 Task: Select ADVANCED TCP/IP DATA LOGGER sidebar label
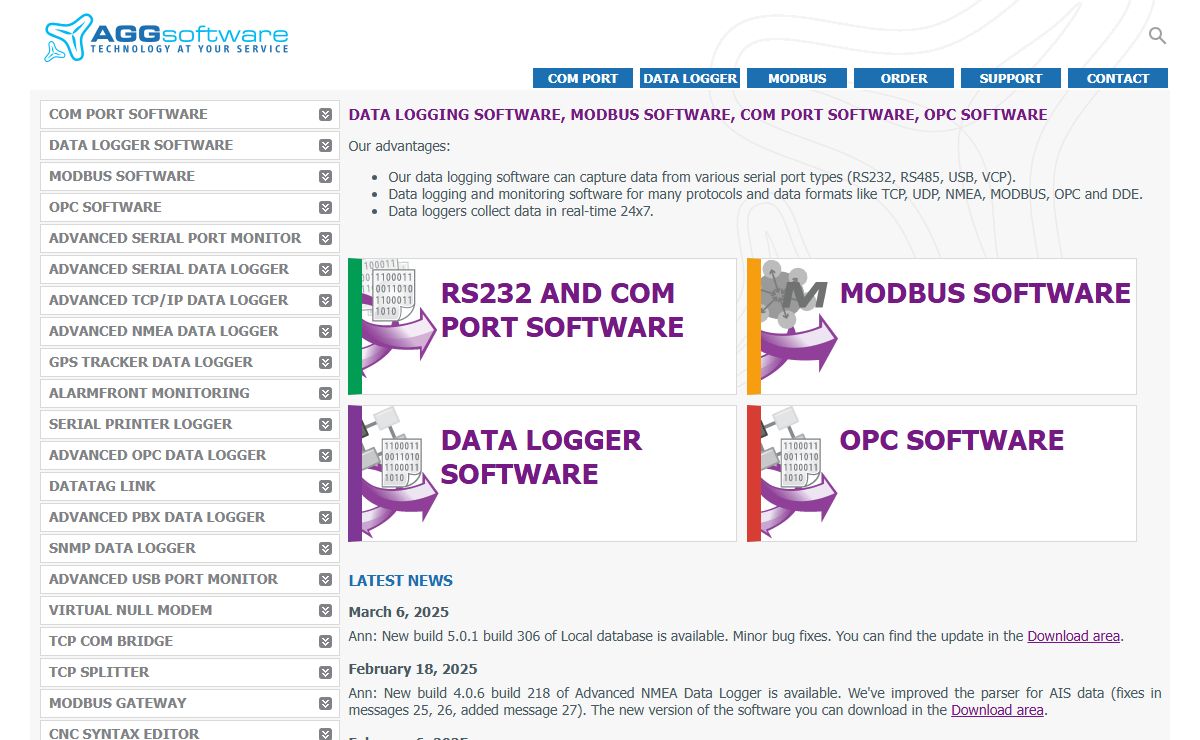168,300
